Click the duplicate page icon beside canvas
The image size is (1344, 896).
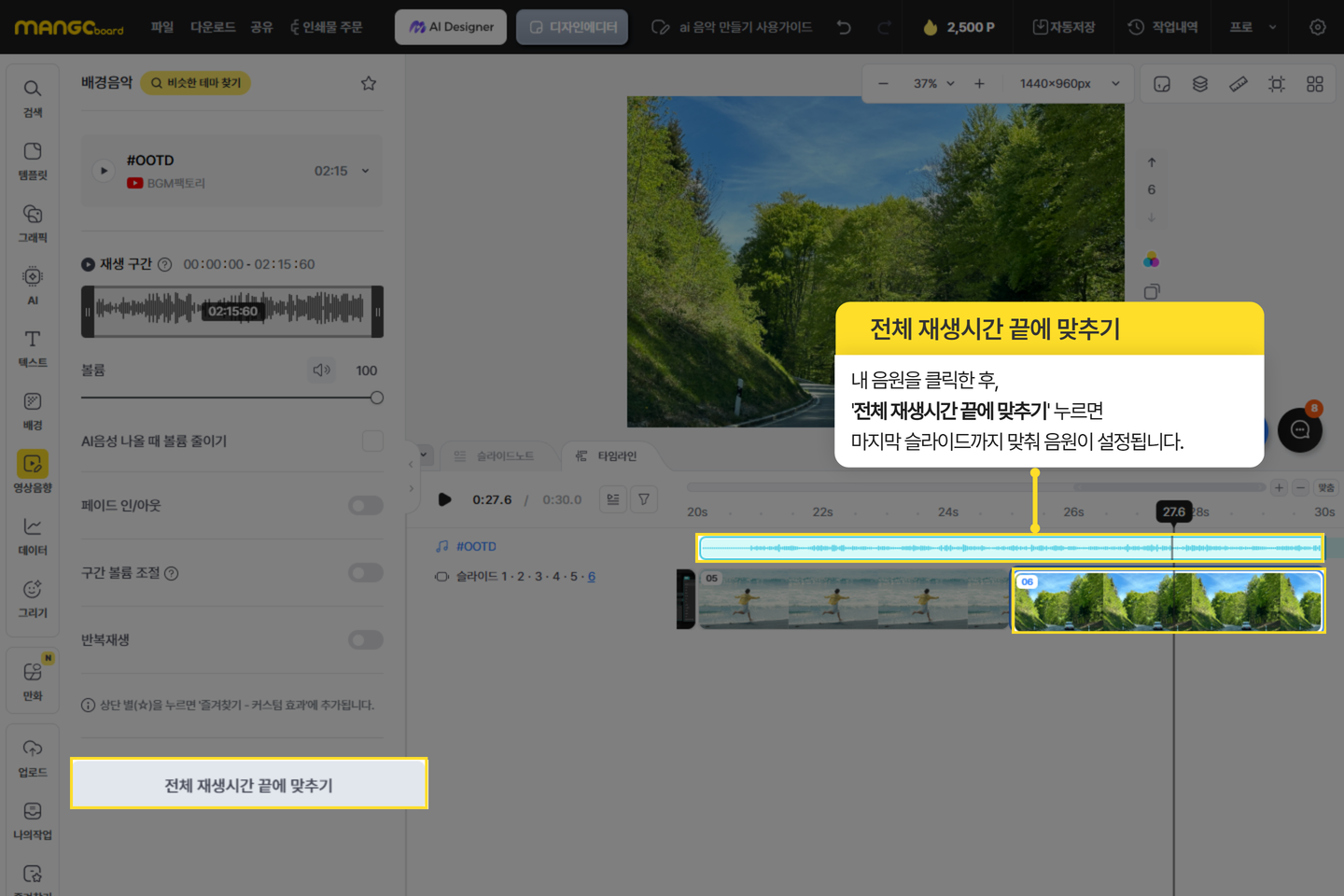pos(1152,292)
